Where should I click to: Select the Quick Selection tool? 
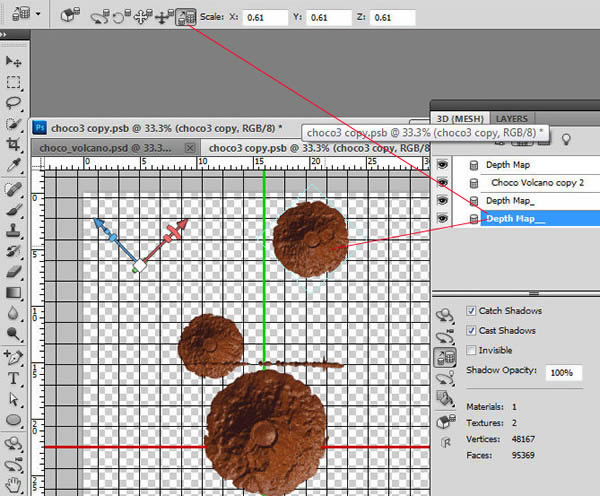point(14,123)
